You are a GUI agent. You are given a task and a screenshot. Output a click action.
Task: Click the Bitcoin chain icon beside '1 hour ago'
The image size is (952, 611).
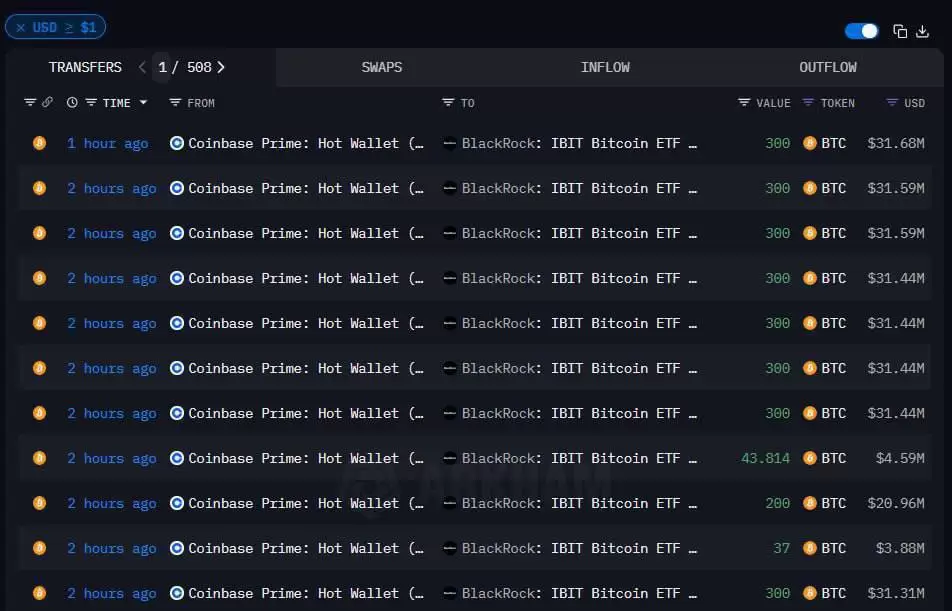(39, 143)
